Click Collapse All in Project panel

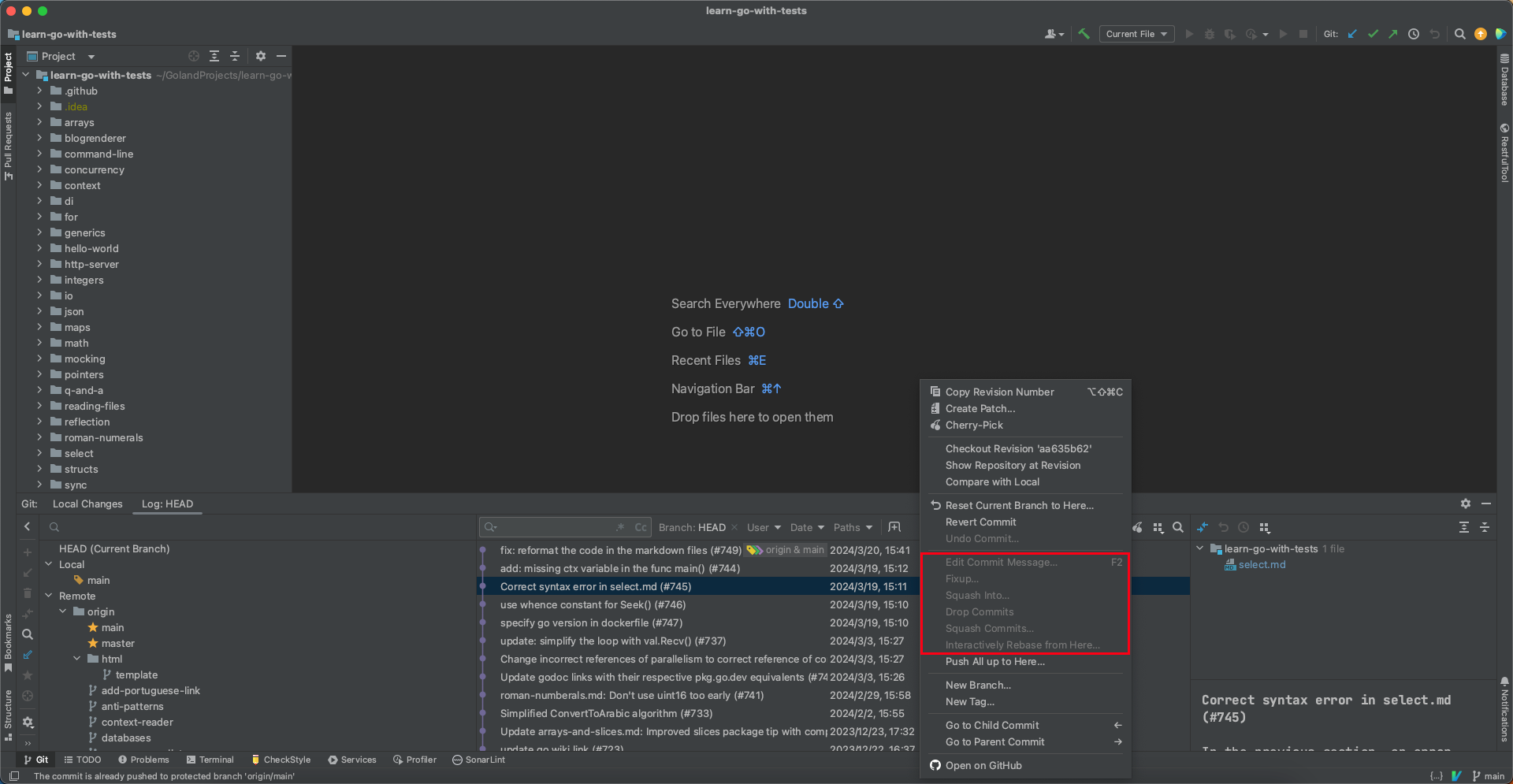[235, 56]
